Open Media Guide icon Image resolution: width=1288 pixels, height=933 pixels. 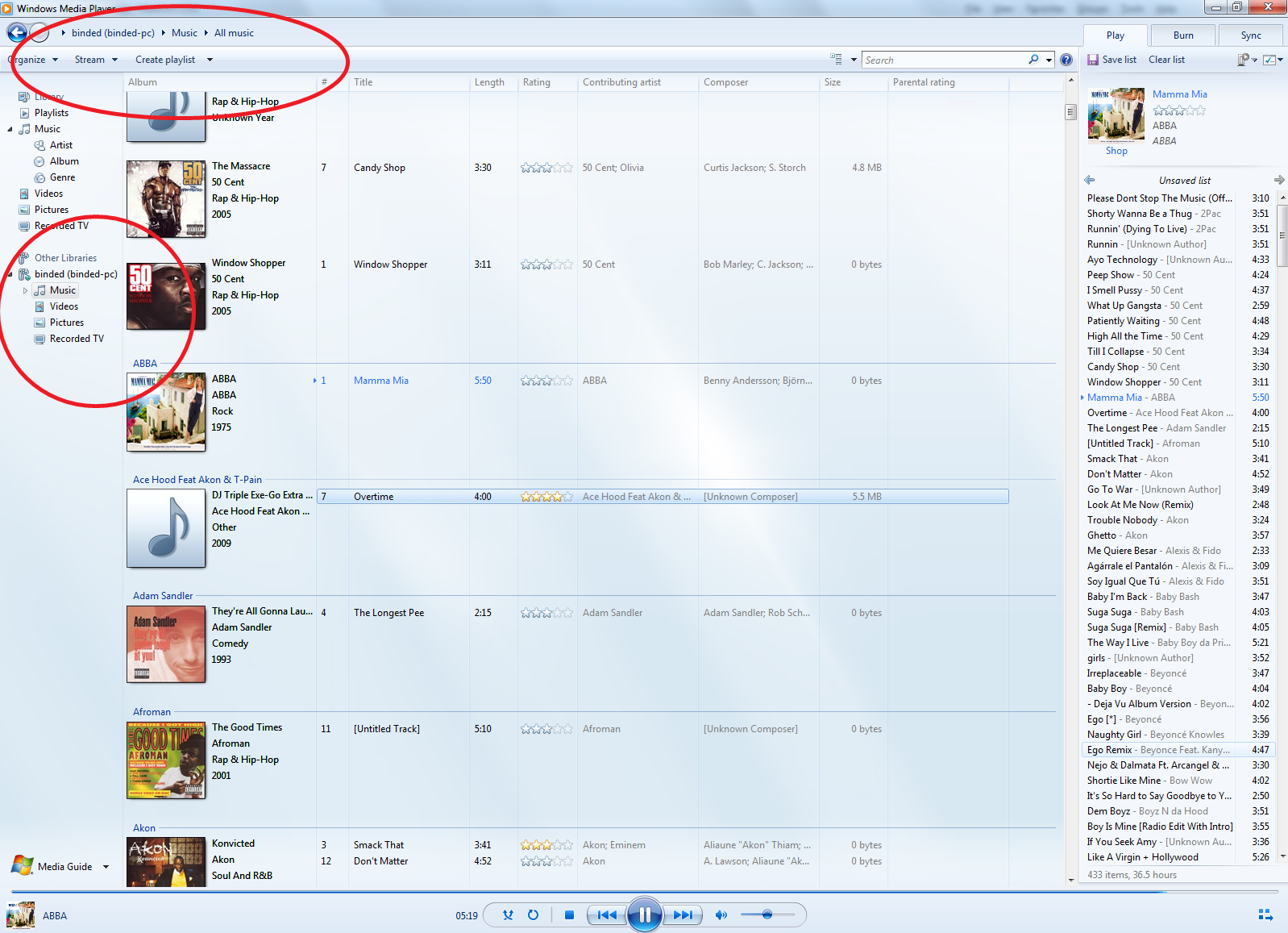[23, 866]
